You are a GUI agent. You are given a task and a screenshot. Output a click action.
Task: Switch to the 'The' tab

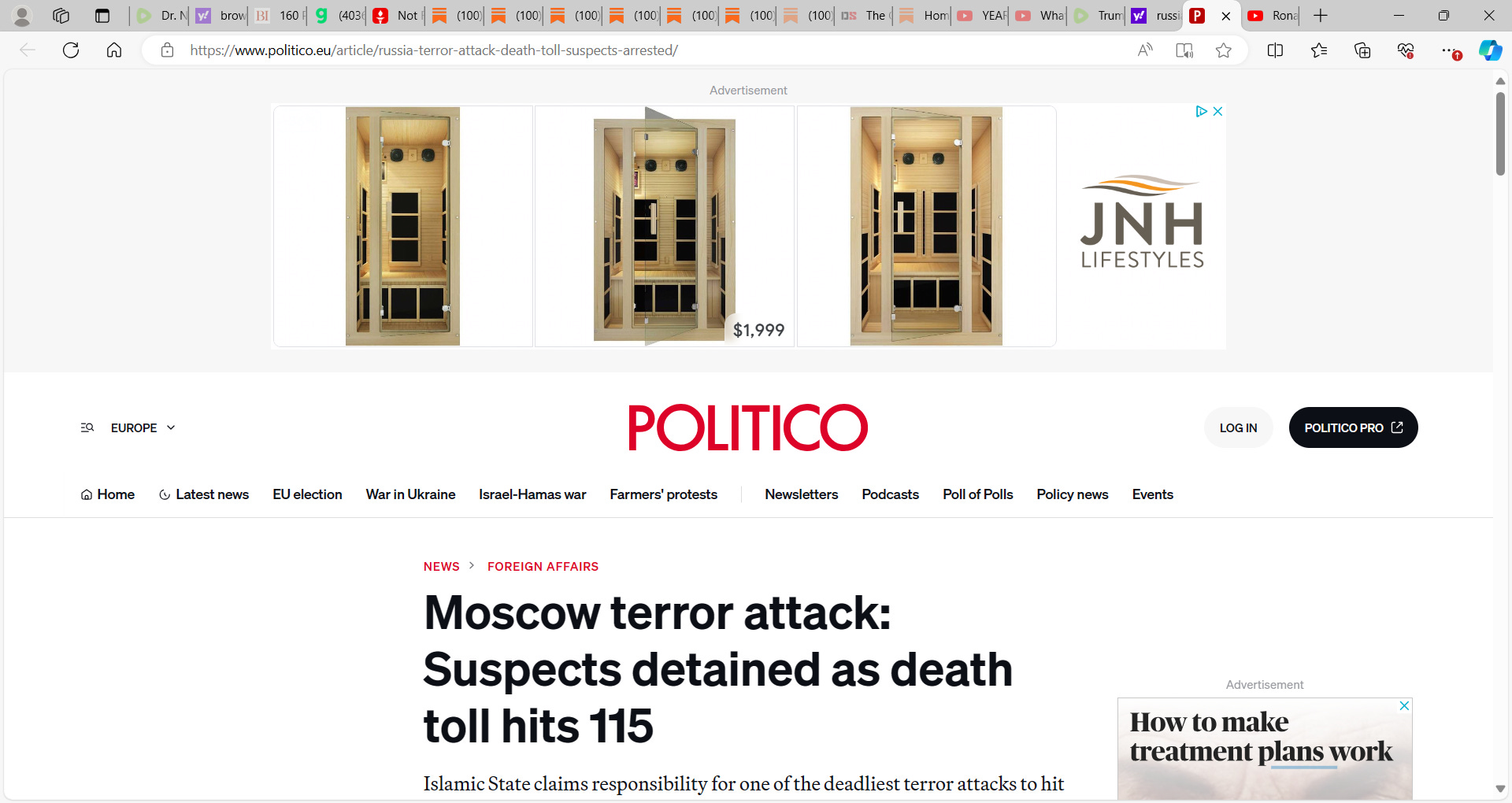coord(865,16)
